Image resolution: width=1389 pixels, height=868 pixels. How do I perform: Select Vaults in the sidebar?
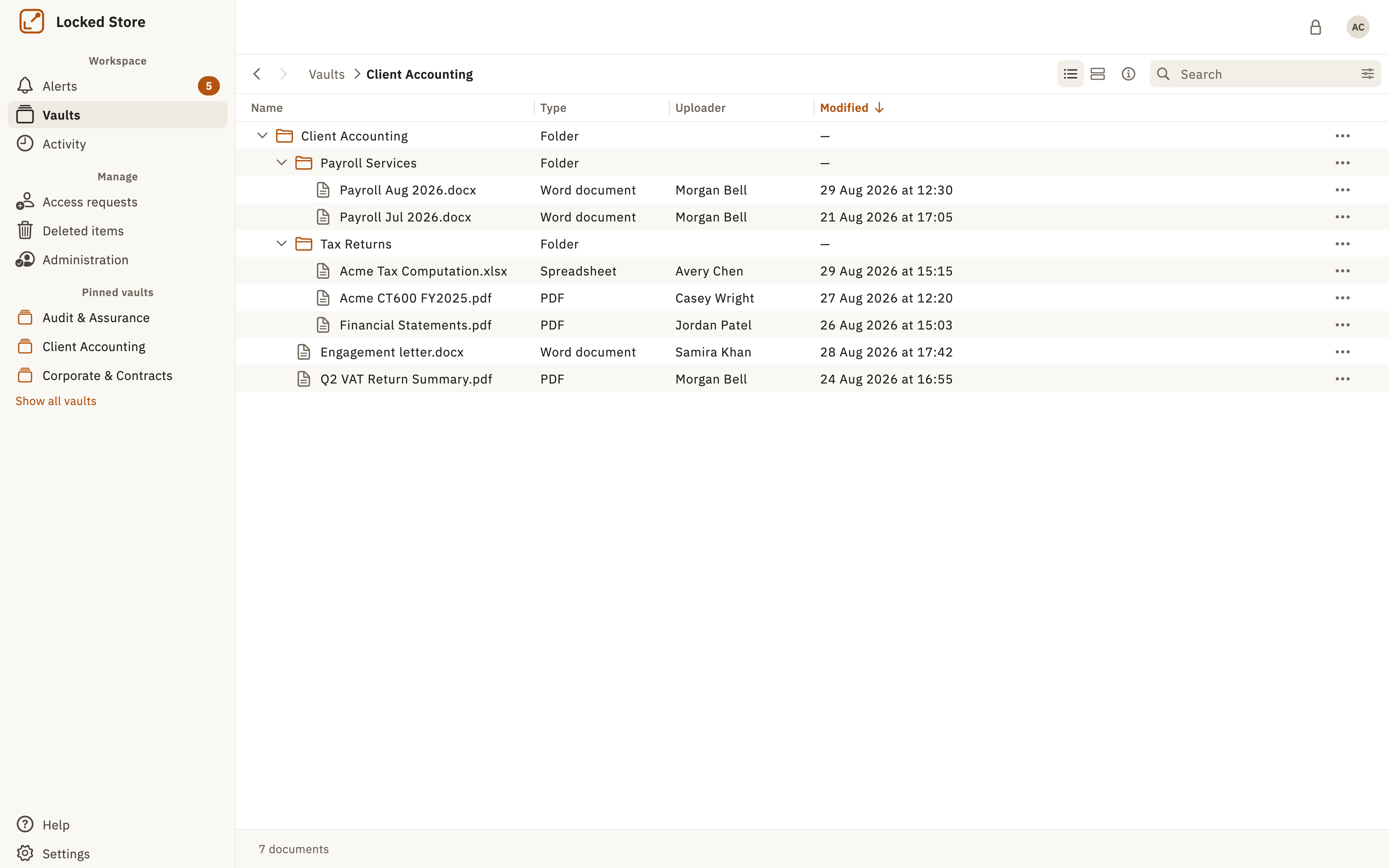tap(118, 115)
